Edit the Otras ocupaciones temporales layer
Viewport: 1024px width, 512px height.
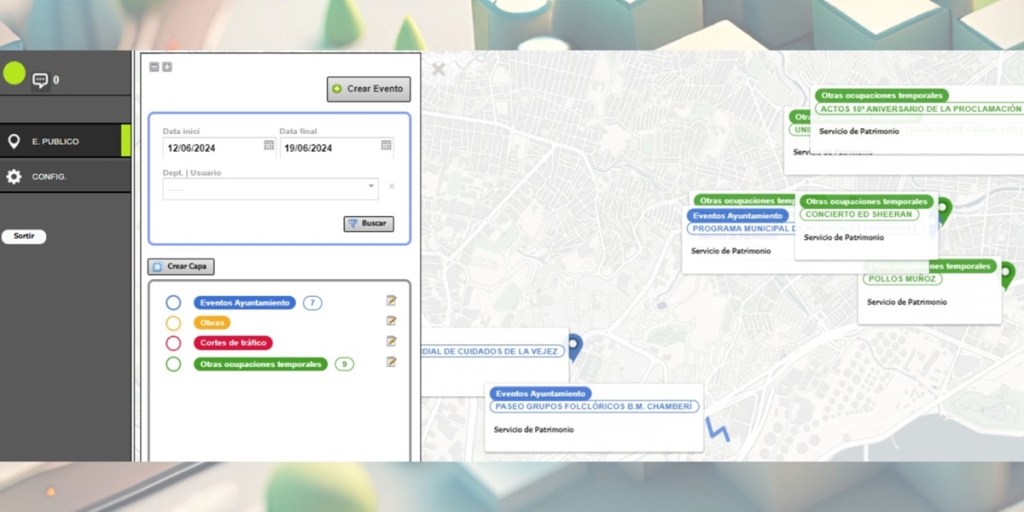[392, 362]
